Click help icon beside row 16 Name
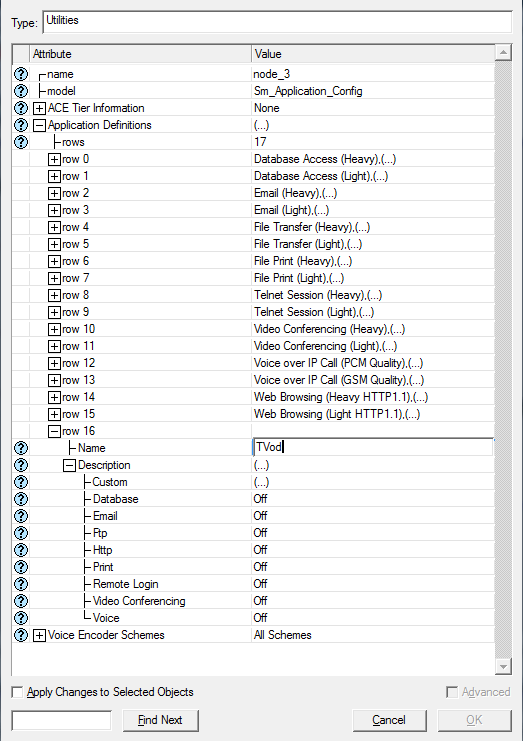This screenshot has height=741, width=523. (x=21, y=448)
